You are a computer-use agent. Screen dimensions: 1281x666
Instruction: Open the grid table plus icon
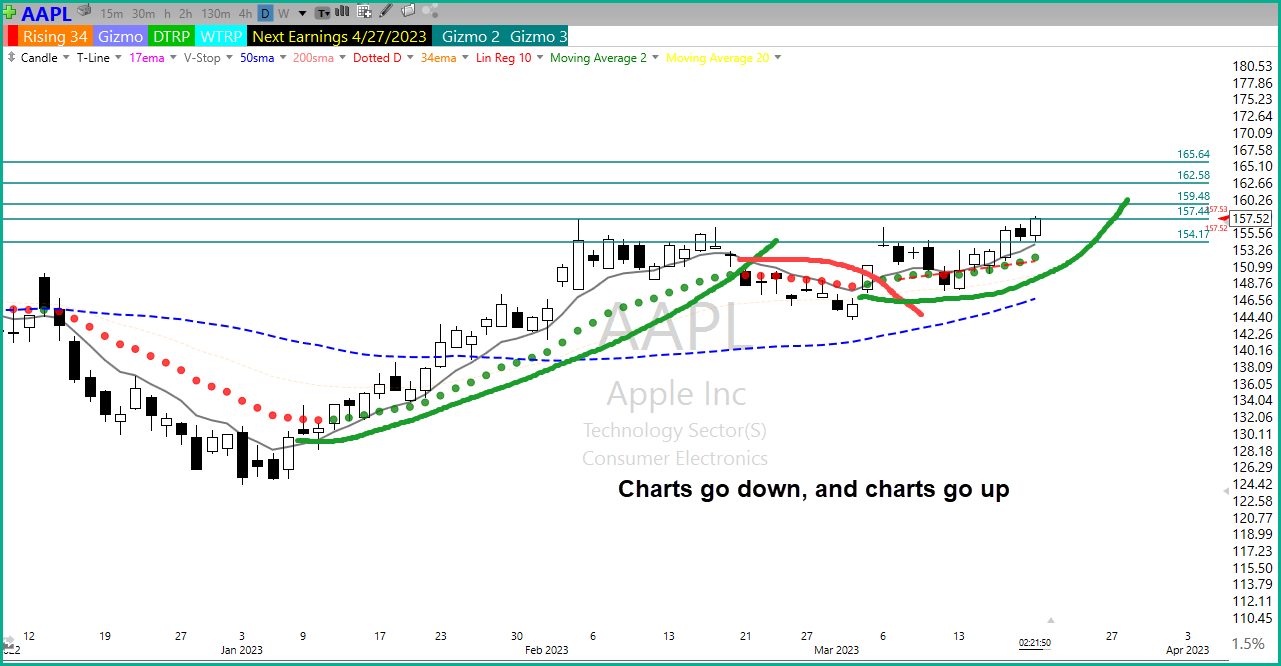pyautogui.click(x=365, y=13)
